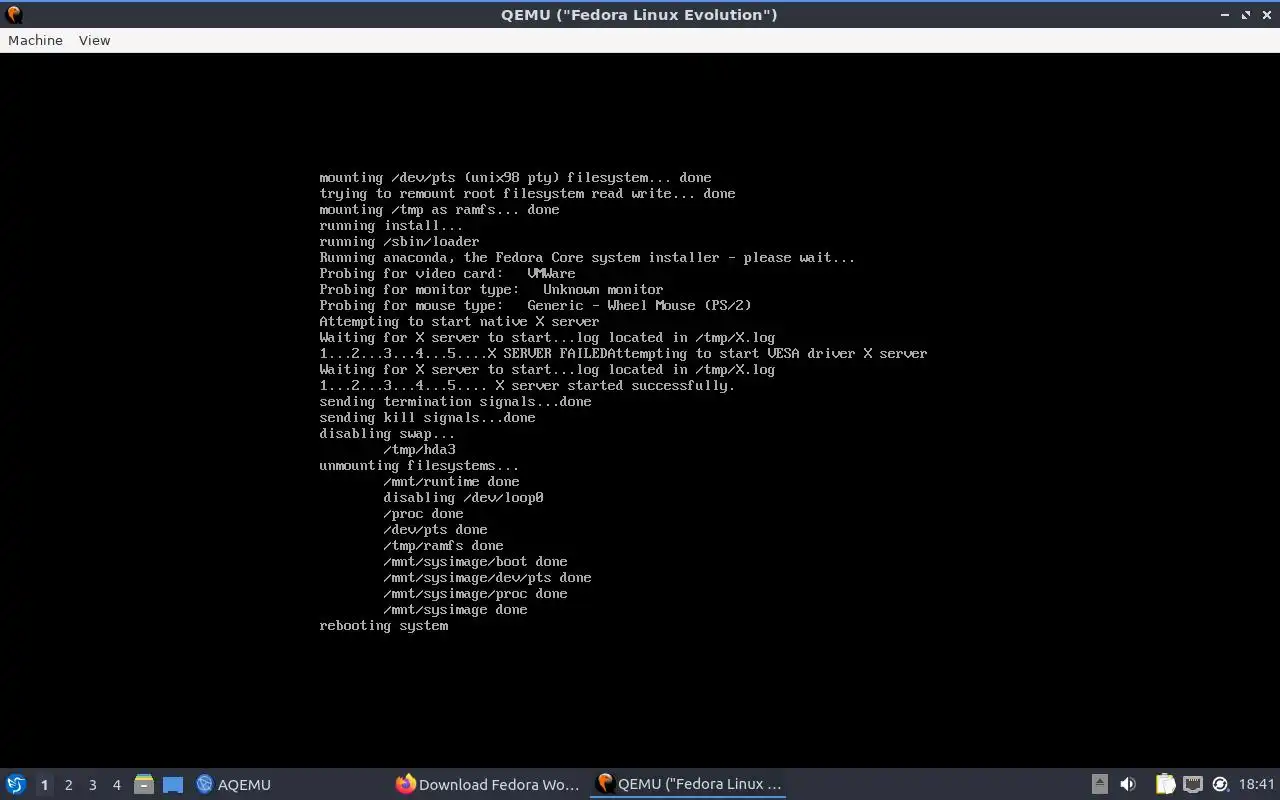Click the QEMU window icon in title bar
This screenshot has width=1280, height=800.
coord(14,14)
